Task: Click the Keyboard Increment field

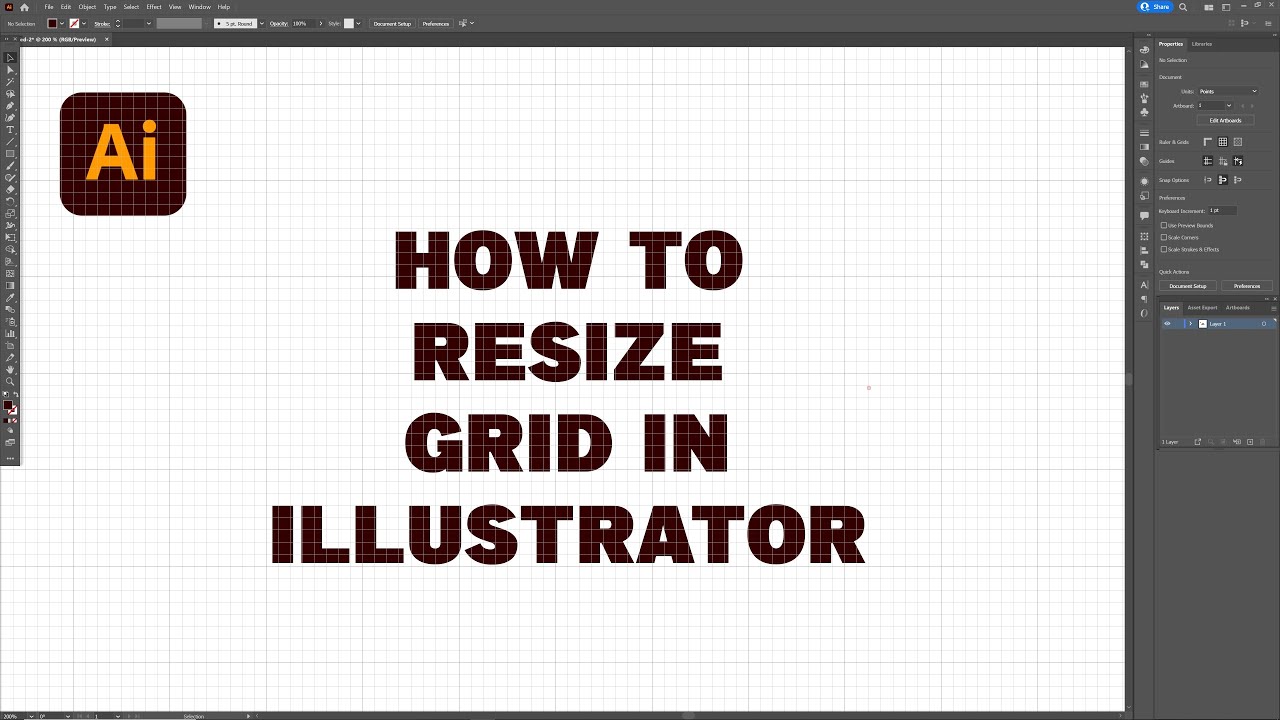Action: click(1222, 210)
